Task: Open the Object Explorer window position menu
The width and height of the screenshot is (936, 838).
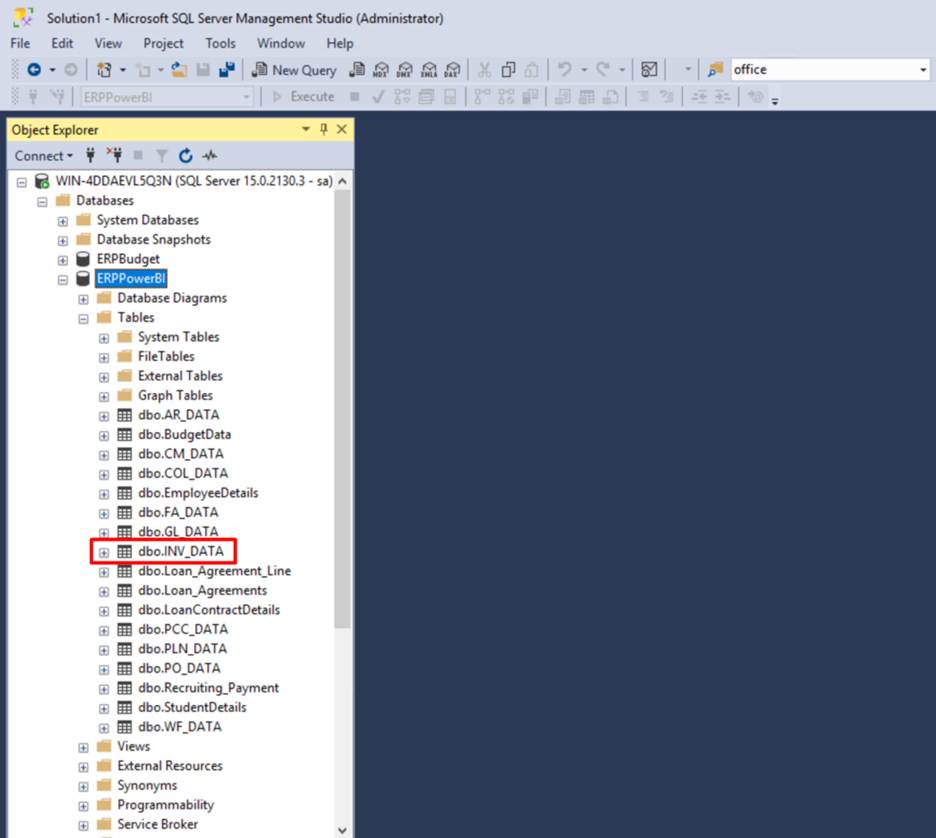Action: (306, 129)
